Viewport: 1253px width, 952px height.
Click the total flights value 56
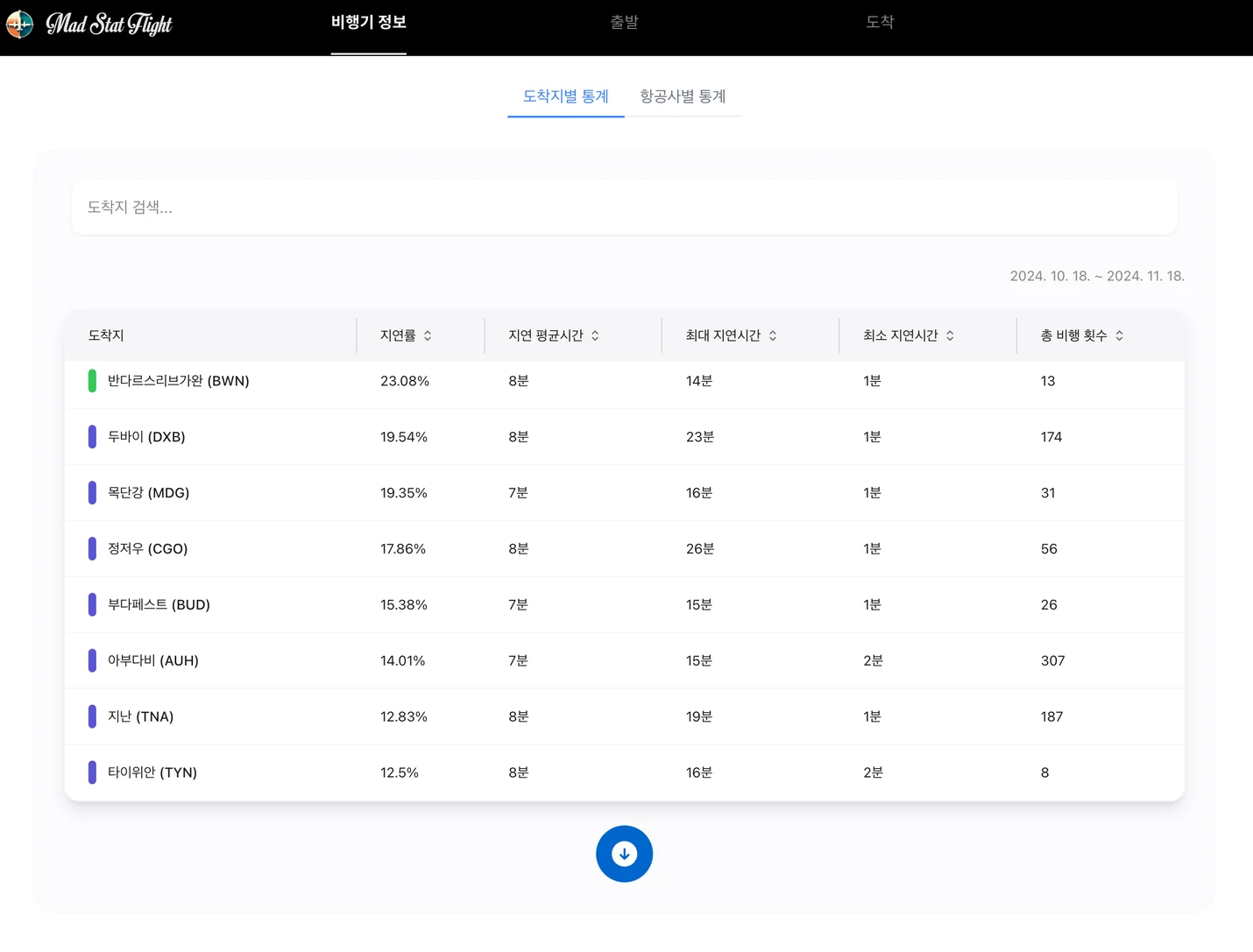1049,549
